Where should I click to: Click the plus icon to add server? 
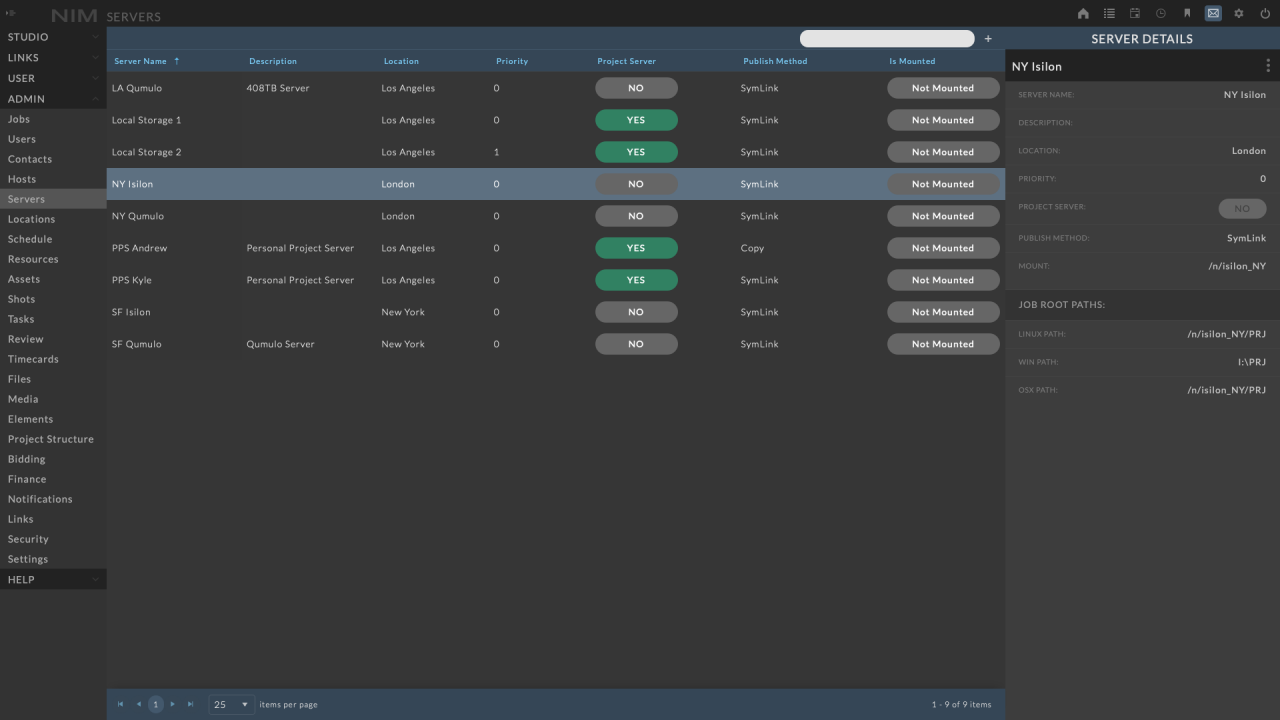tap(988, 39)
